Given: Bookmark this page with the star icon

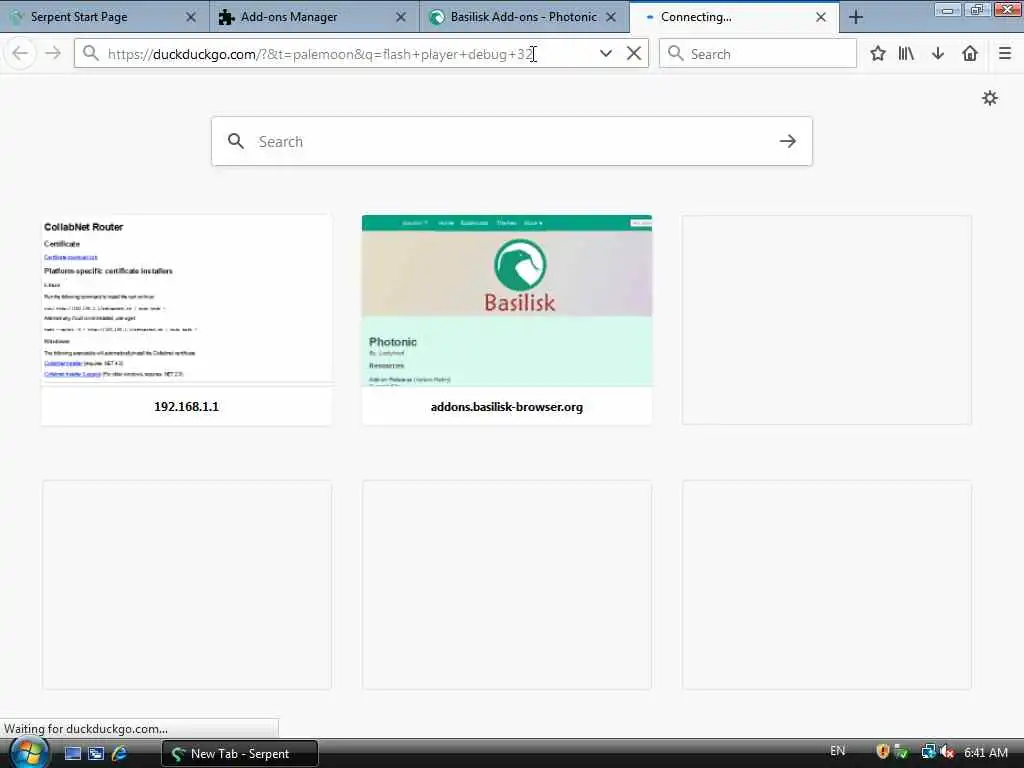Looking at the screenshot, I should point(878,54).
